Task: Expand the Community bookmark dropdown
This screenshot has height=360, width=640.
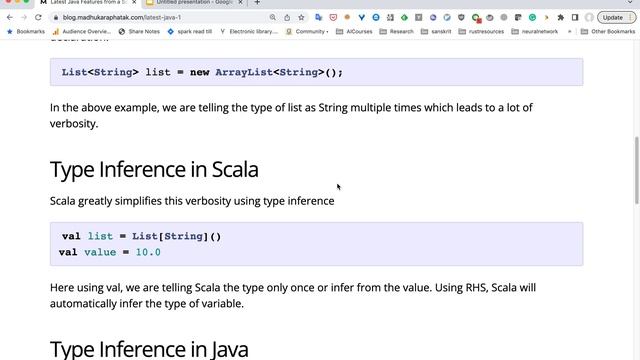Action: point(307,31)
